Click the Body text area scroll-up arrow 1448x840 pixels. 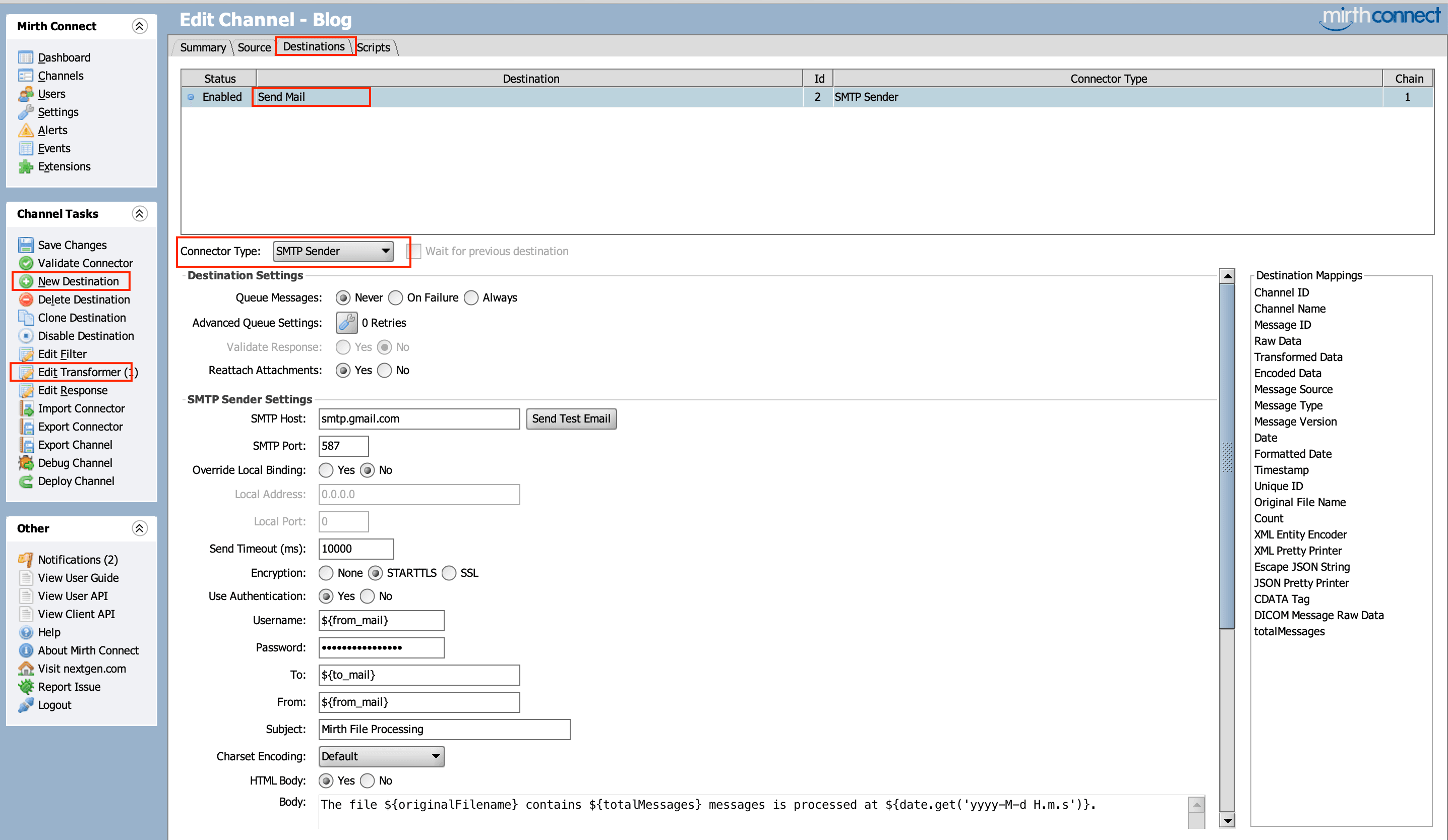(x=1196, y=805)
